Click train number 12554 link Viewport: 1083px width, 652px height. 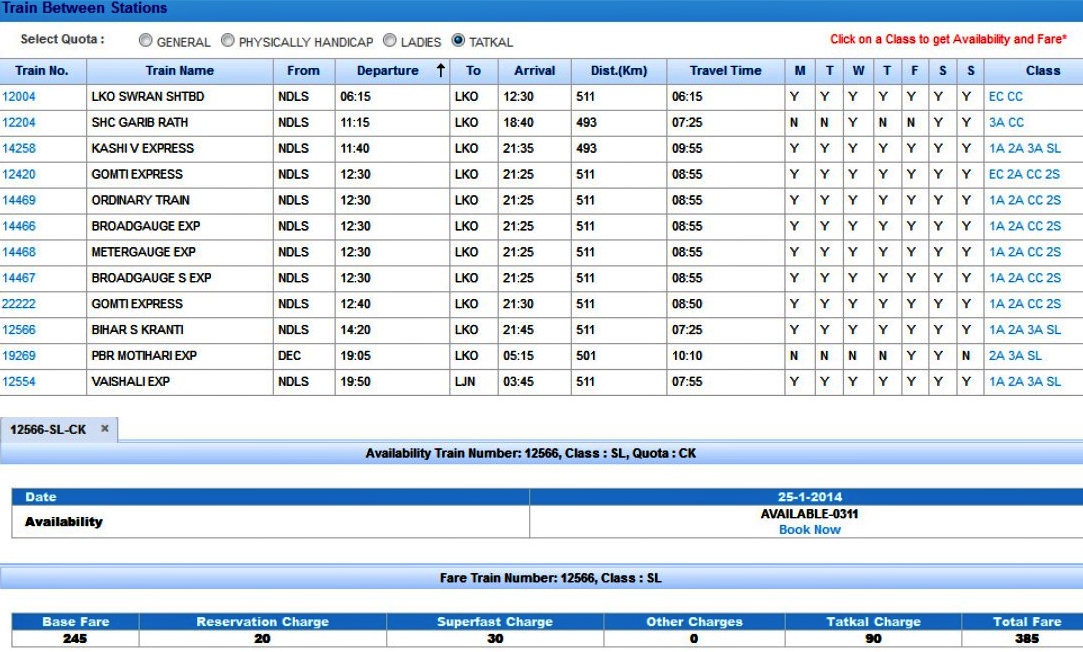click(19, 382)
